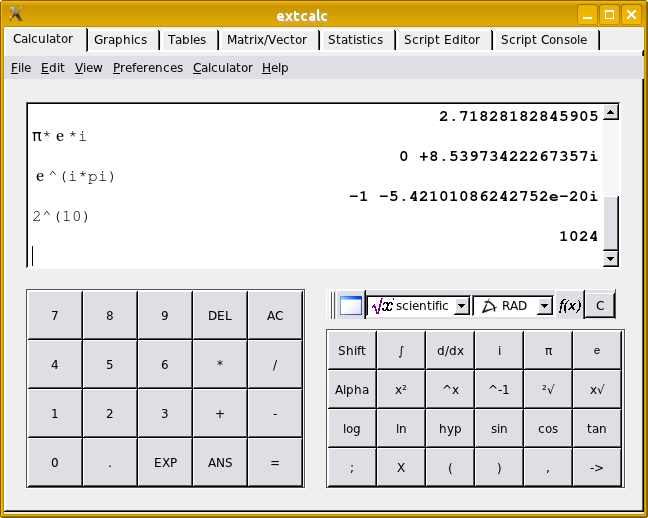Click the minus - key

pyautogui.click(x=275, y=413)
